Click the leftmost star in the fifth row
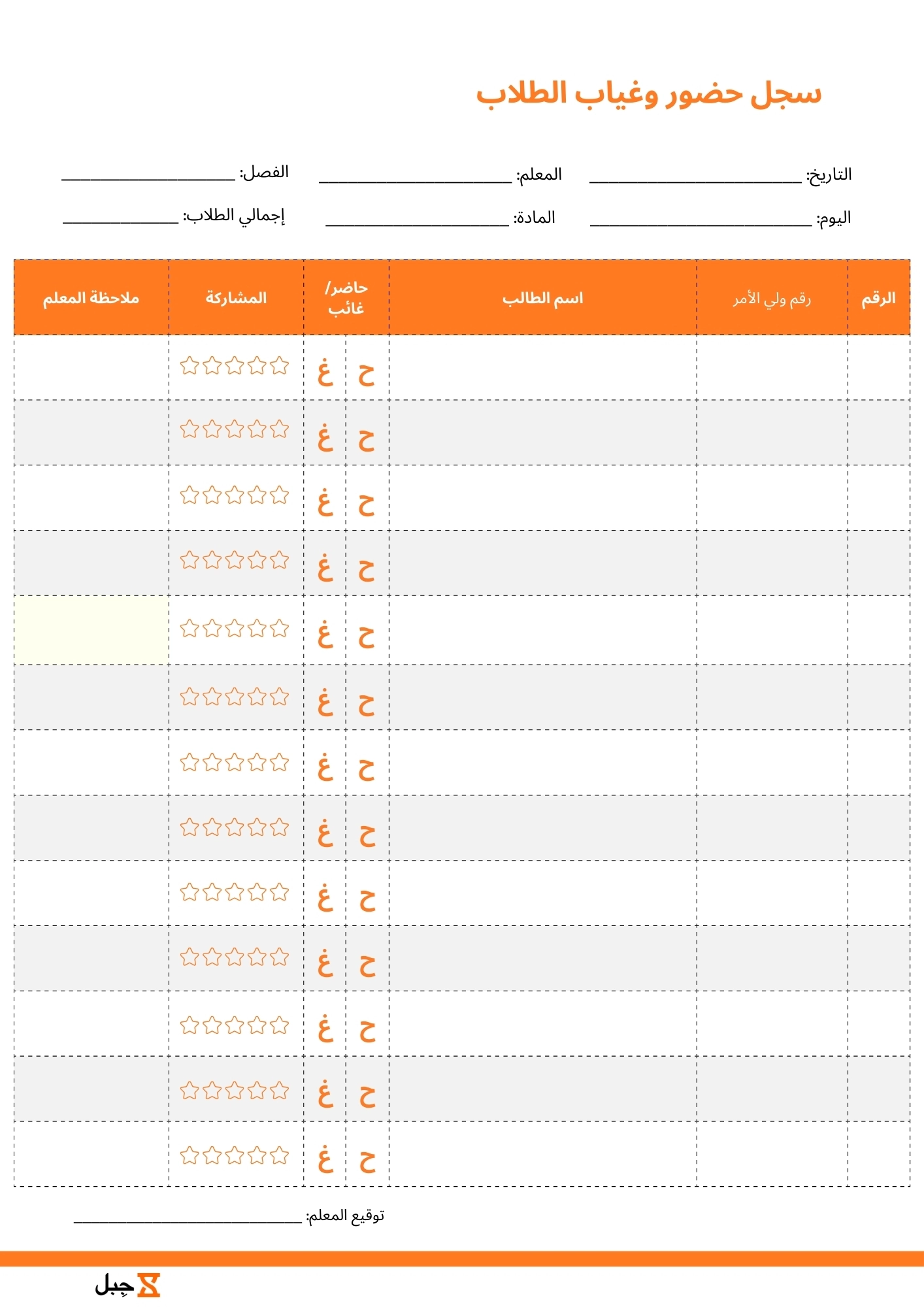The height and width of the screenshot is (1307, 924). pos(190,629)
